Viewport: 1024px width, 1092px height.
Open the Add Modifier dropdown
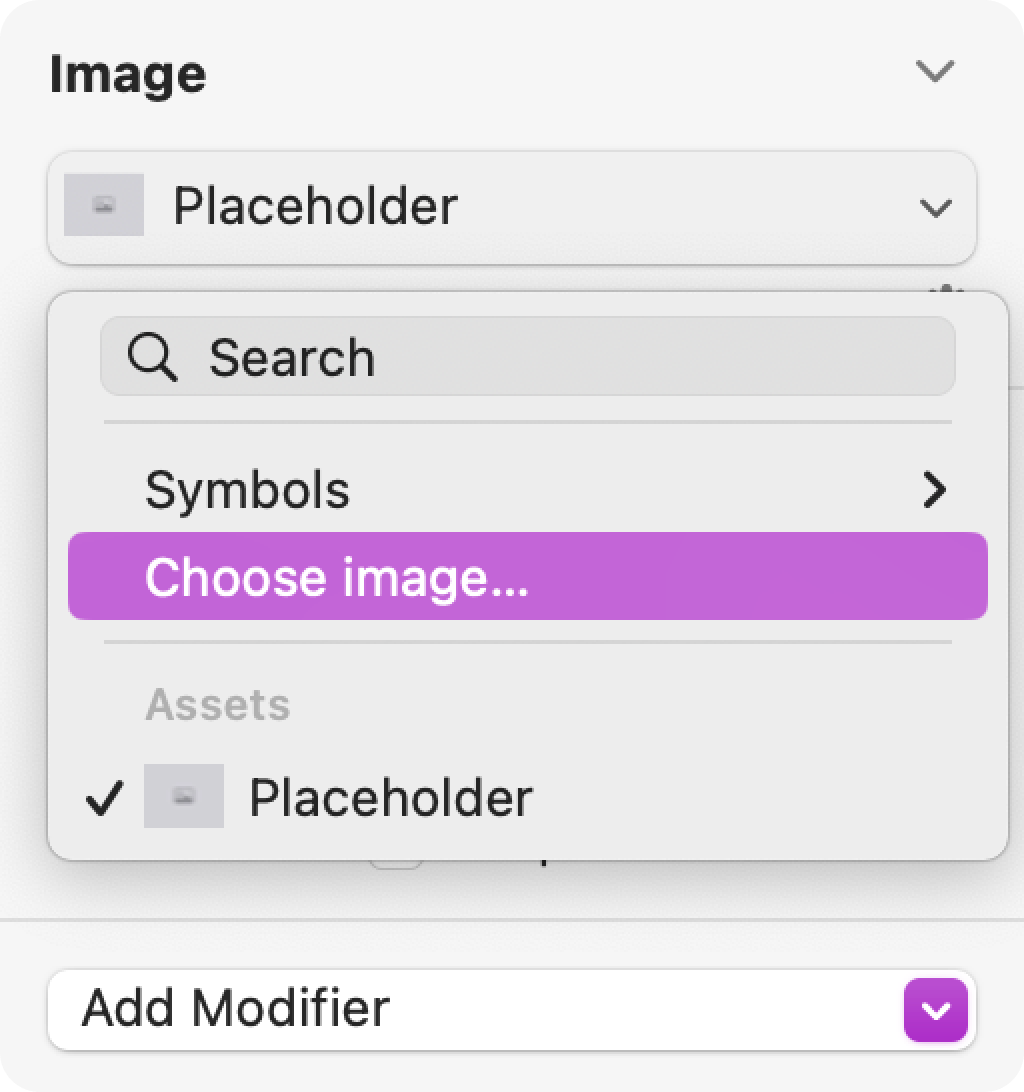tap(512, 1010)
